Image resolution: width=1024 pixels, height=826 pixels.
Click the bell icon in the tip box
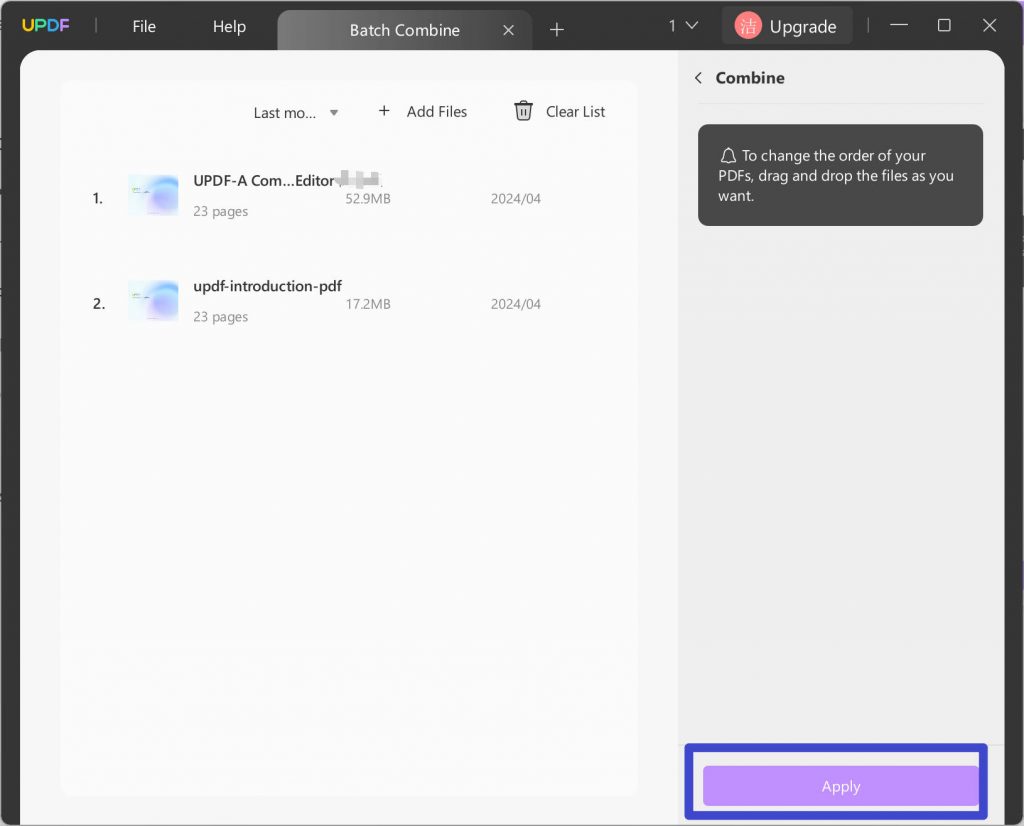(729, 155)
